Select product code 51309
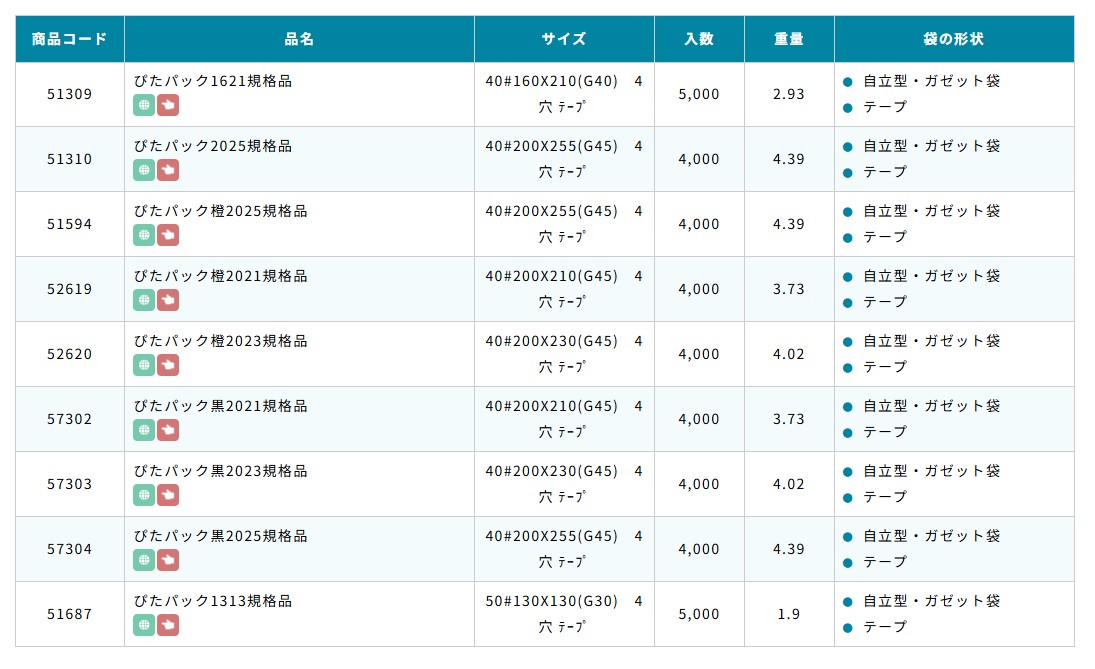1095x669 pixels. 69,94
